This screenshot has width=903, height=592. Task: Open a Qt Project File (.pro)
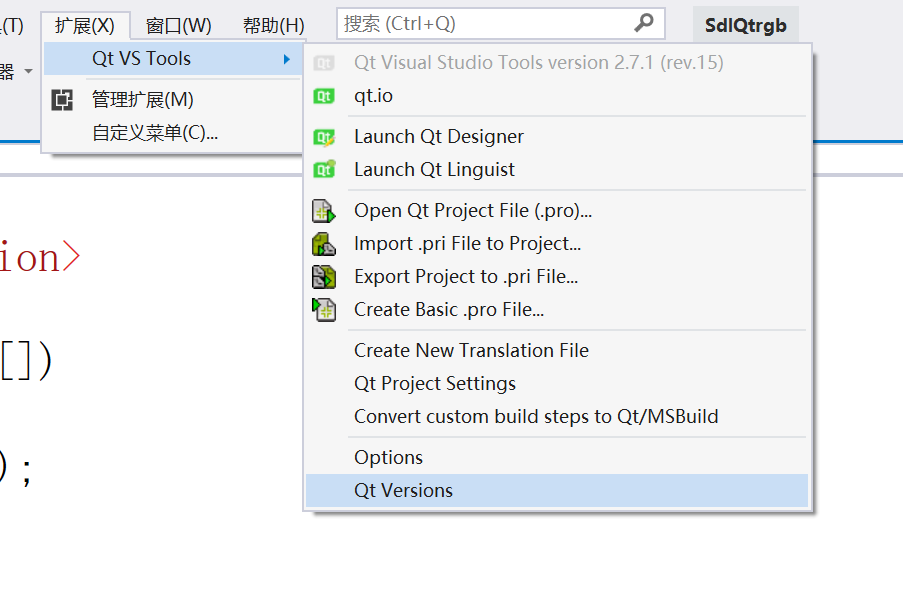473,210
